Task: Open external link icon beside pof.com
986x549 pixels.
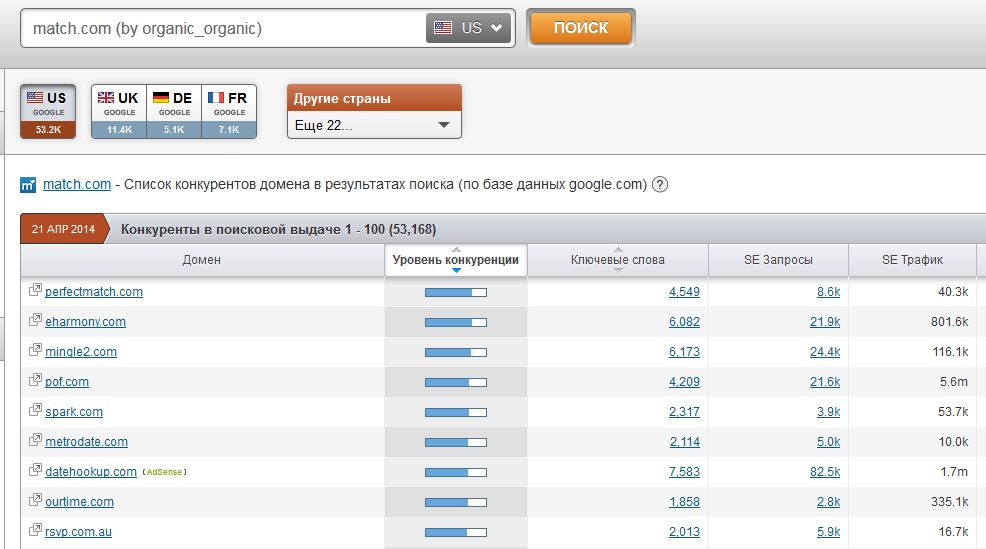Action: pyautogui.click(x=35, y=380)
